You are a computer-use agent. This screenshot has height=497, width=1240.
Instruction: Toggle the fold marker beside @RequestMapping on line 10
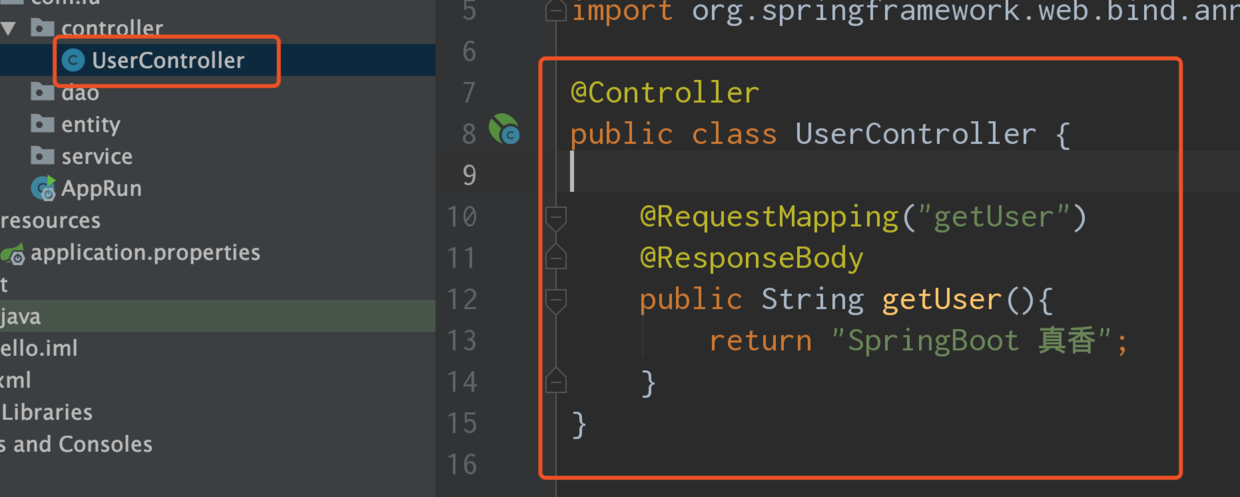(556, 216)
